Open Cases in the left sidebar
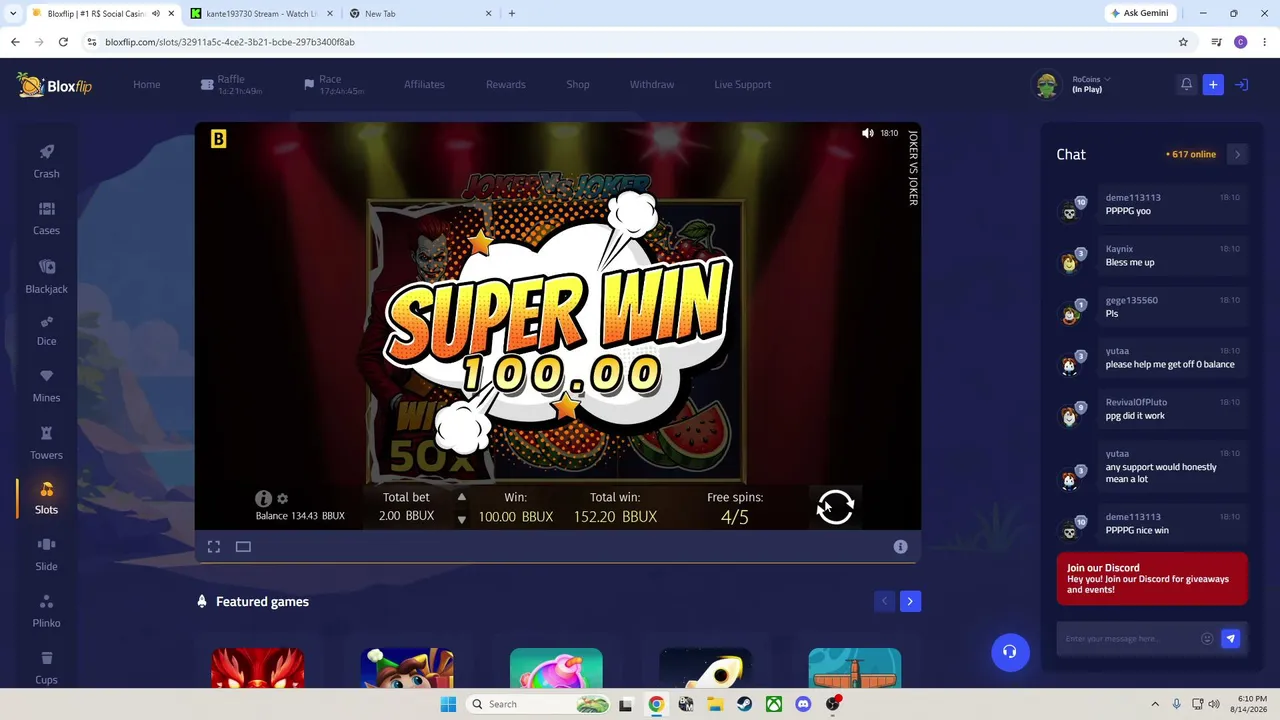The height and width of the screenshot is (720, 1280). pyautogui.click(x=46, y=218)
